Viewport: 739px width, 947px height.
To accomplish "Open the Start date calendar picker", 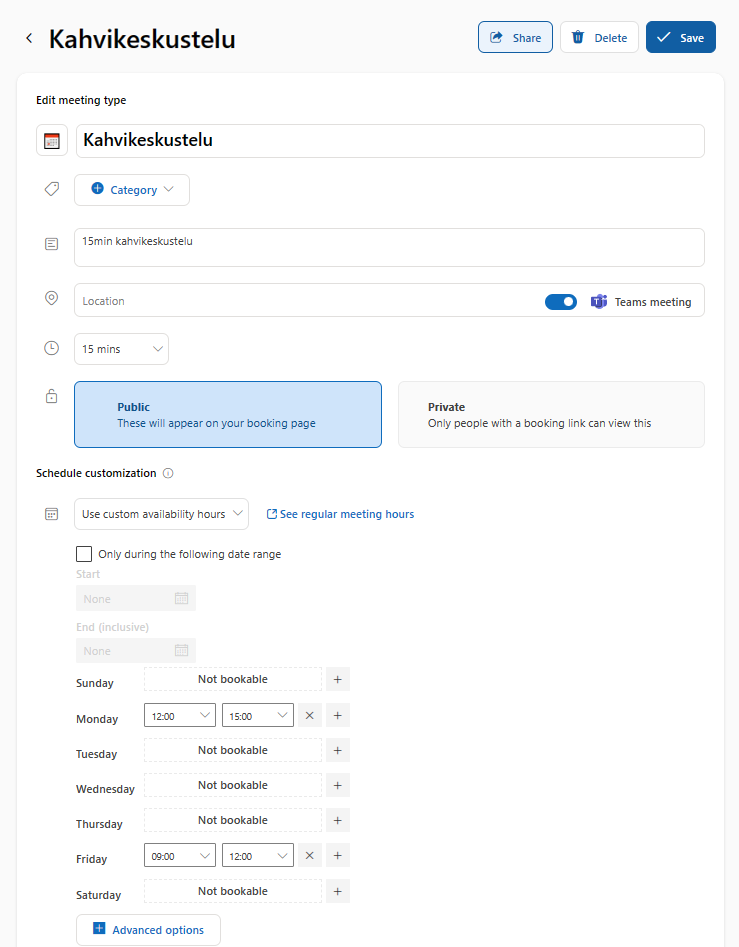I will pyautogui.click(x=181, y=598).
